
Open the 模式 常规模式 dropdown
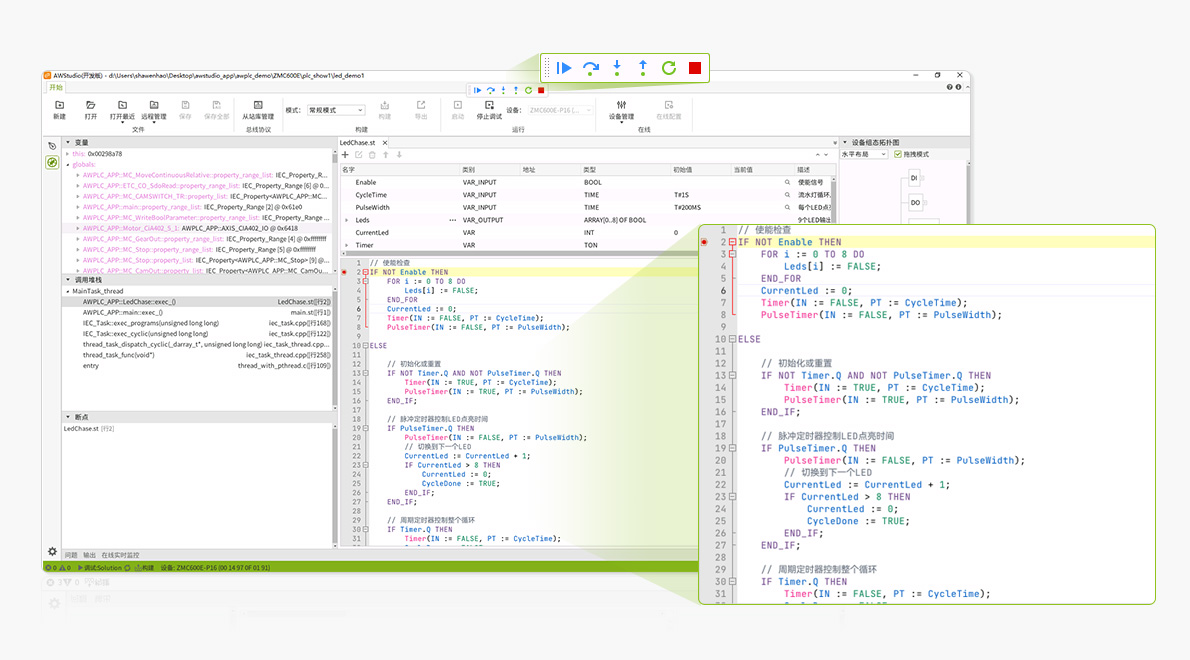pyautogui.click(x=335, y=110)
